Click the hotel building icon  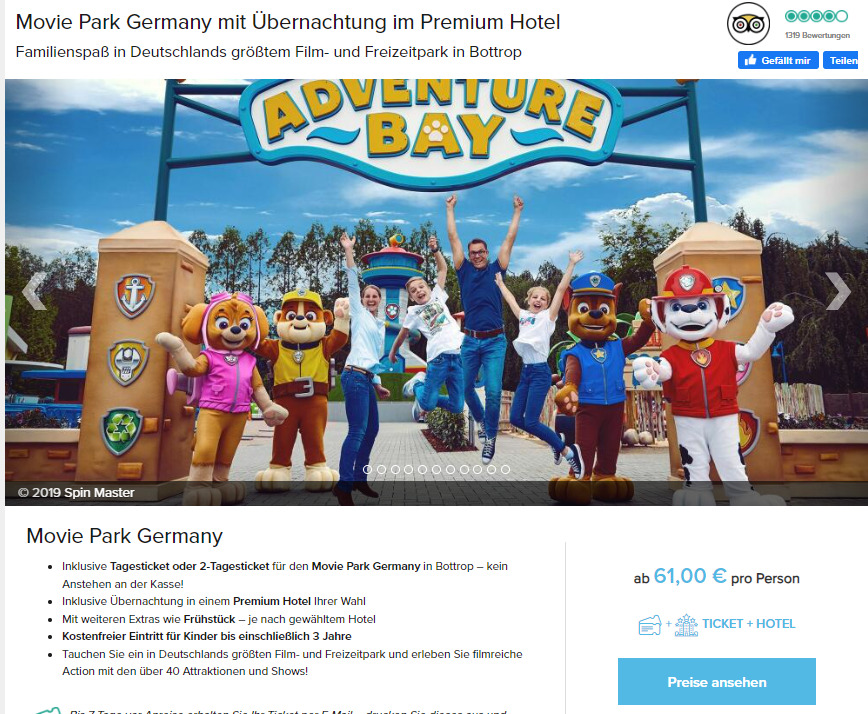coord(686,625)
